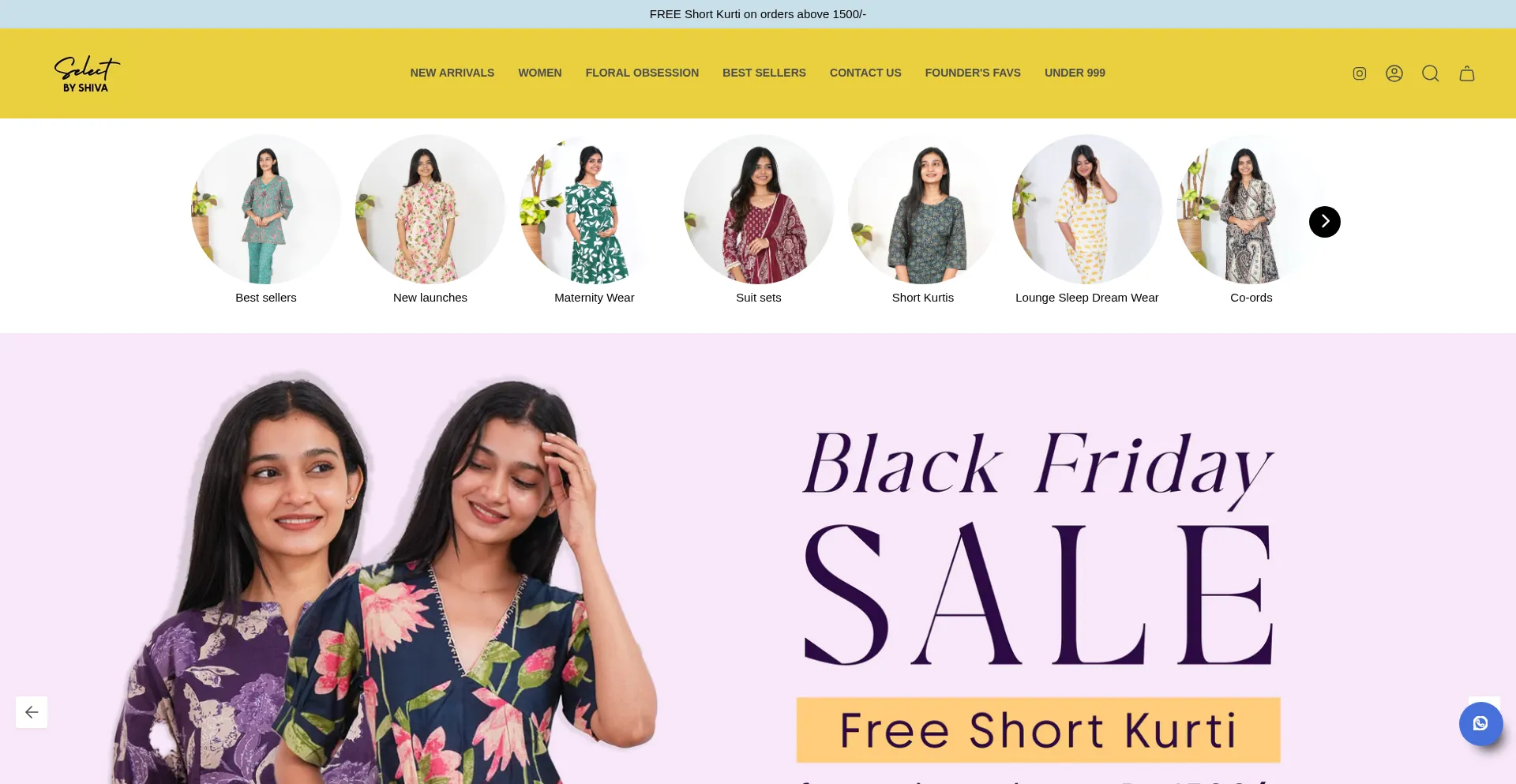This screenshot has width=1516, height=784.
Task: Open the Short Kurtis category circle
Action: click(x=923, y=209)
